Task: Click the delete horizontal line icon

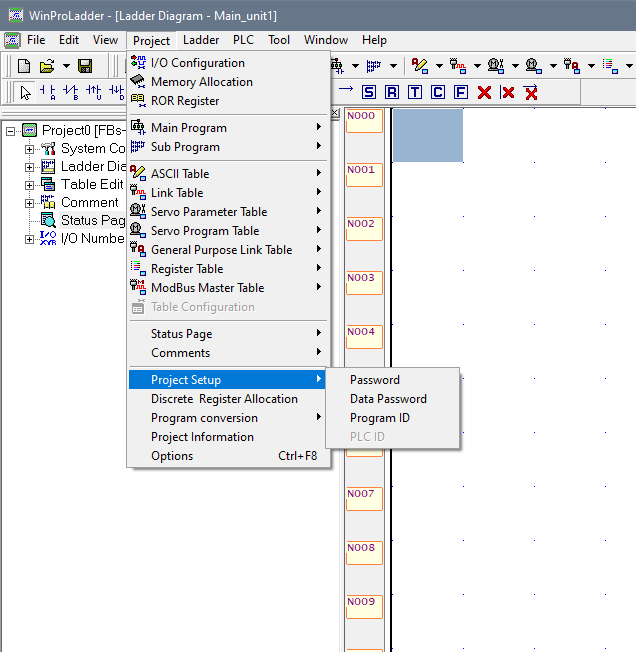Action: 531,92
